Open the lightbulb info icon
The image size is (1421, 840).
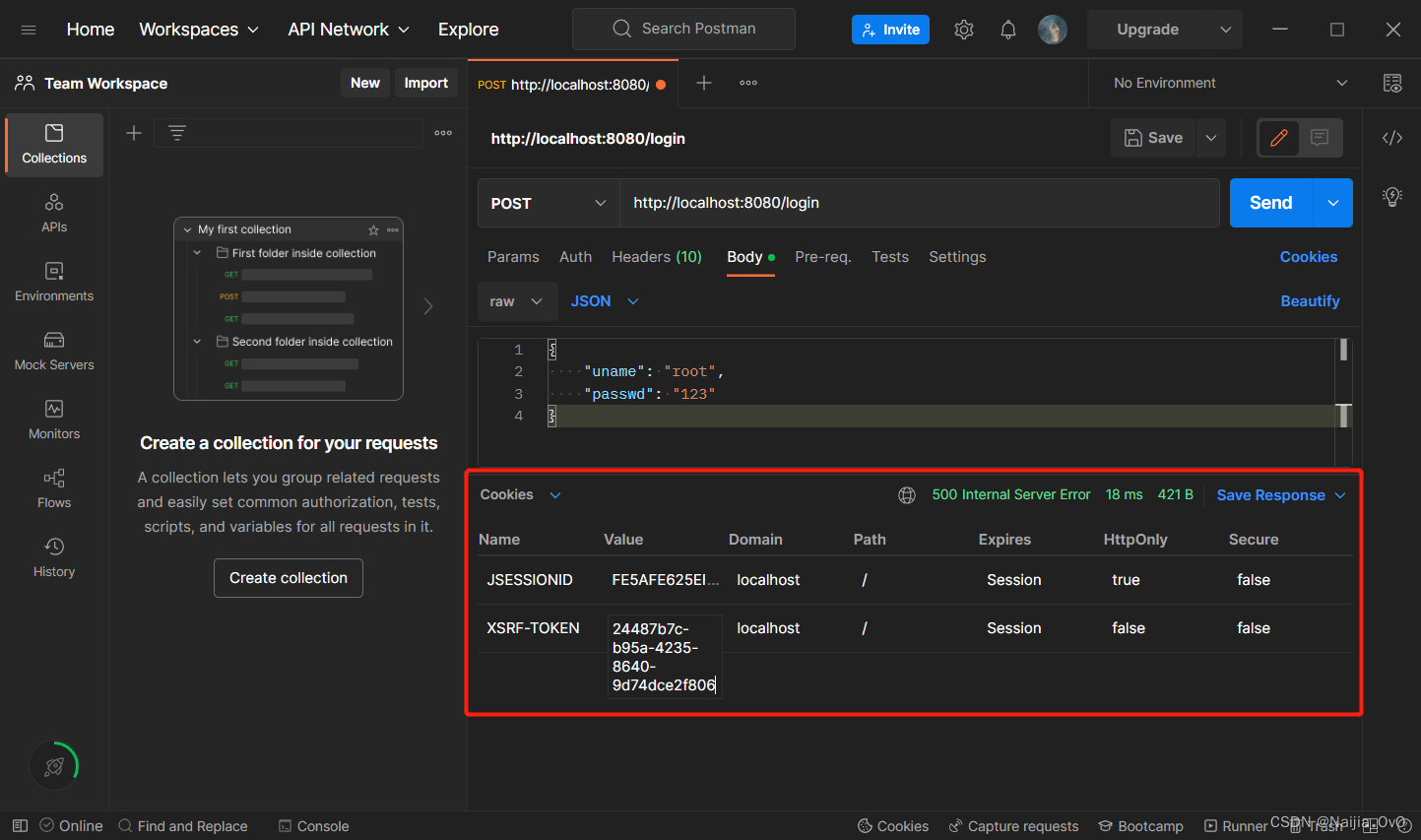coord(1392,196)
